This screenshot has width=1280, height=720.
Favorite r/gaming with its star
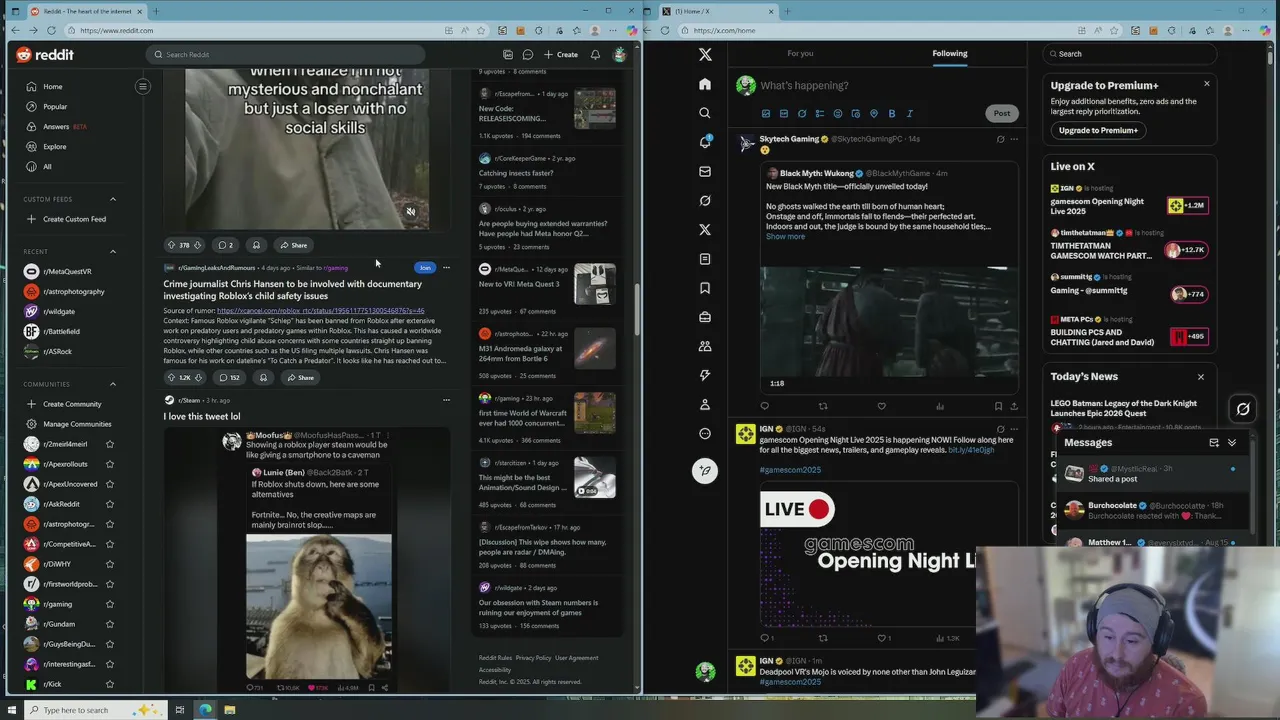(x=110, y=604)
